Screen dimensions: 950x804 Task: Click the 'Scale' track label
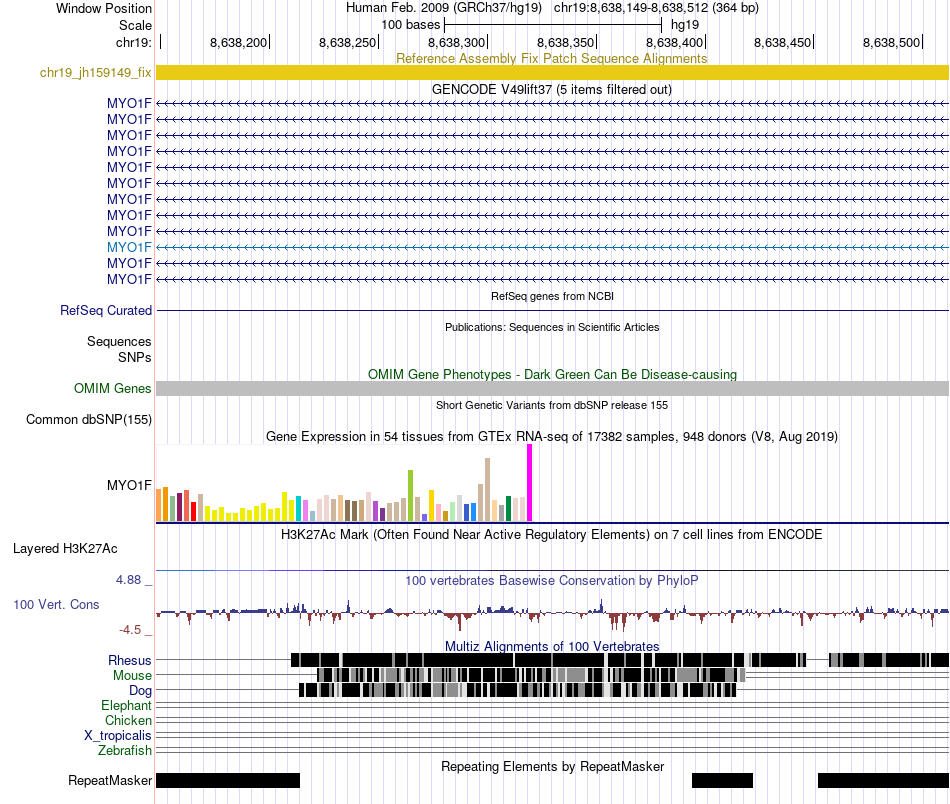click(x=135, y=25)
